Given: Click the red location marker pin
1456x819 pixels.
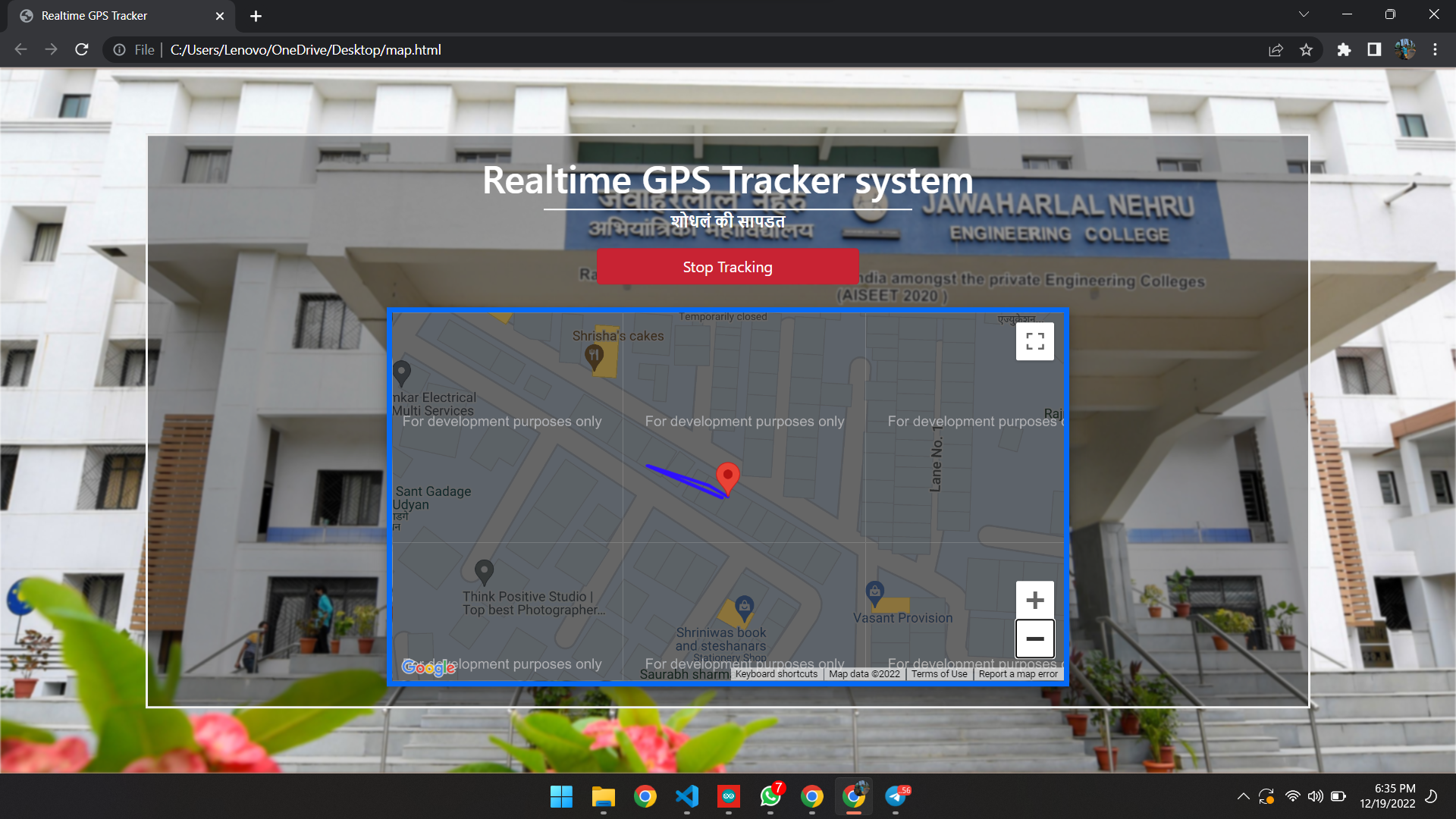Looking at the screenshot, I should click(728, 479).
